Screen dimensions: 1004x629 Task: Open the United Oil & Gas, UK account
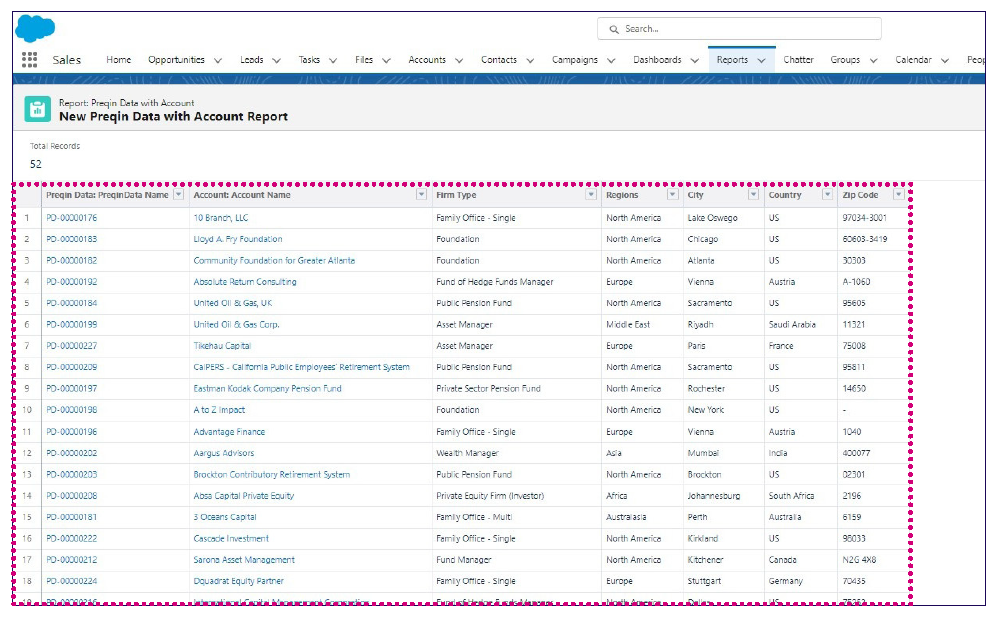tap(232, 303)
